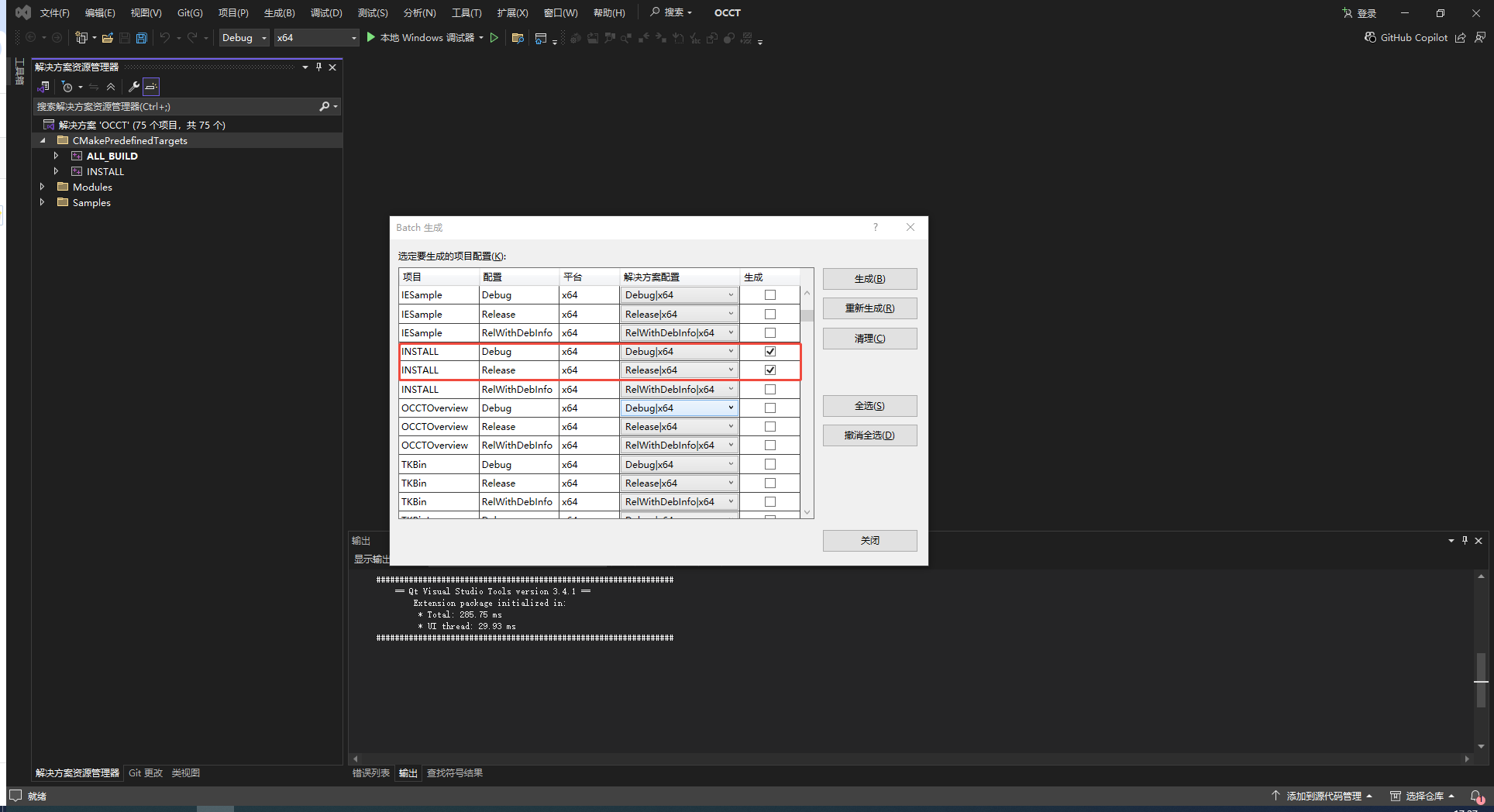Screen dimensions: 1494x812
Task: Toggle the preview selected items icon
Action: 151,87
